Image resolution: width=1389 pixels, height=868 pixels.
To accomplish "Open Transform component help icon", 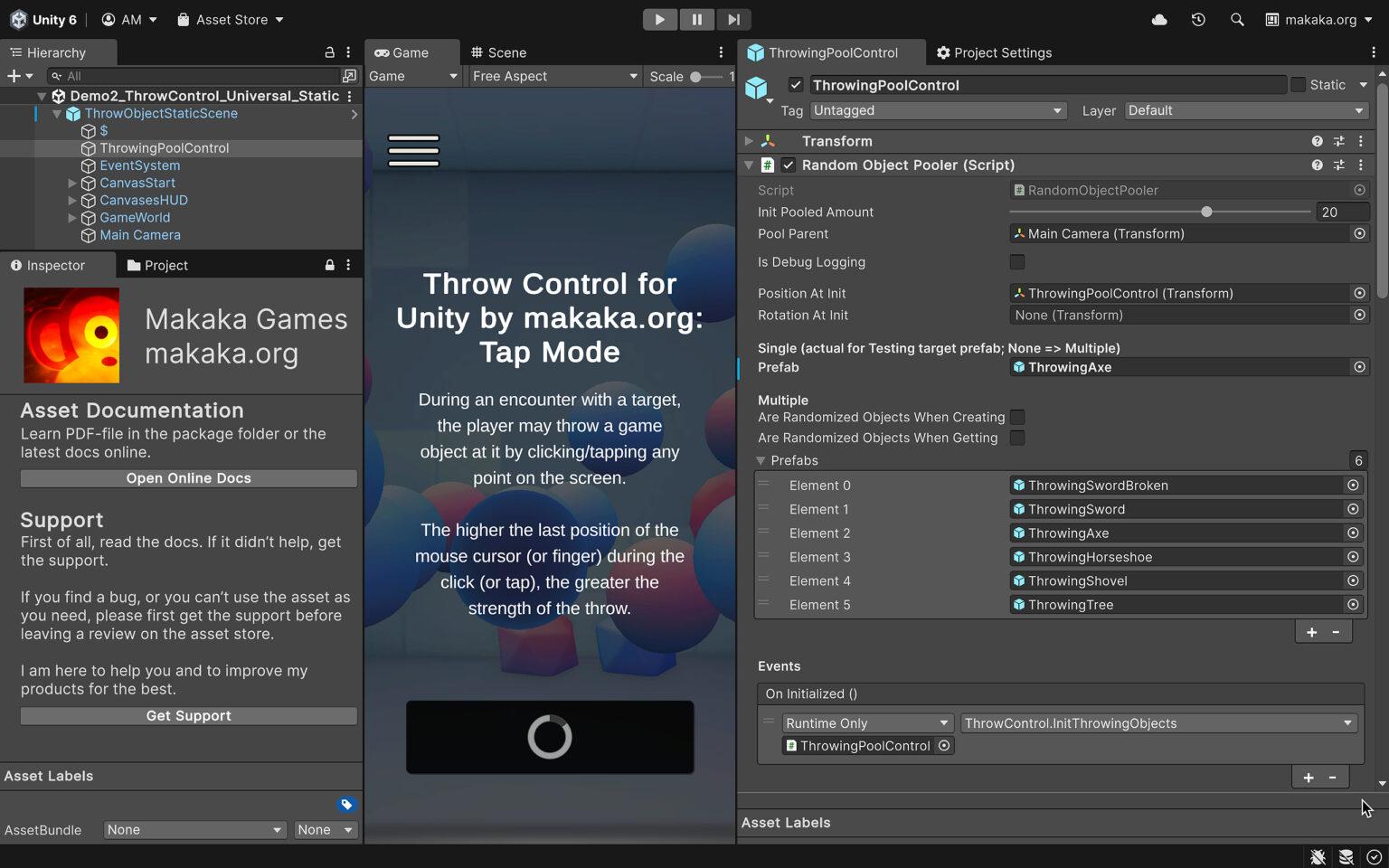I will coord(1317,141).
